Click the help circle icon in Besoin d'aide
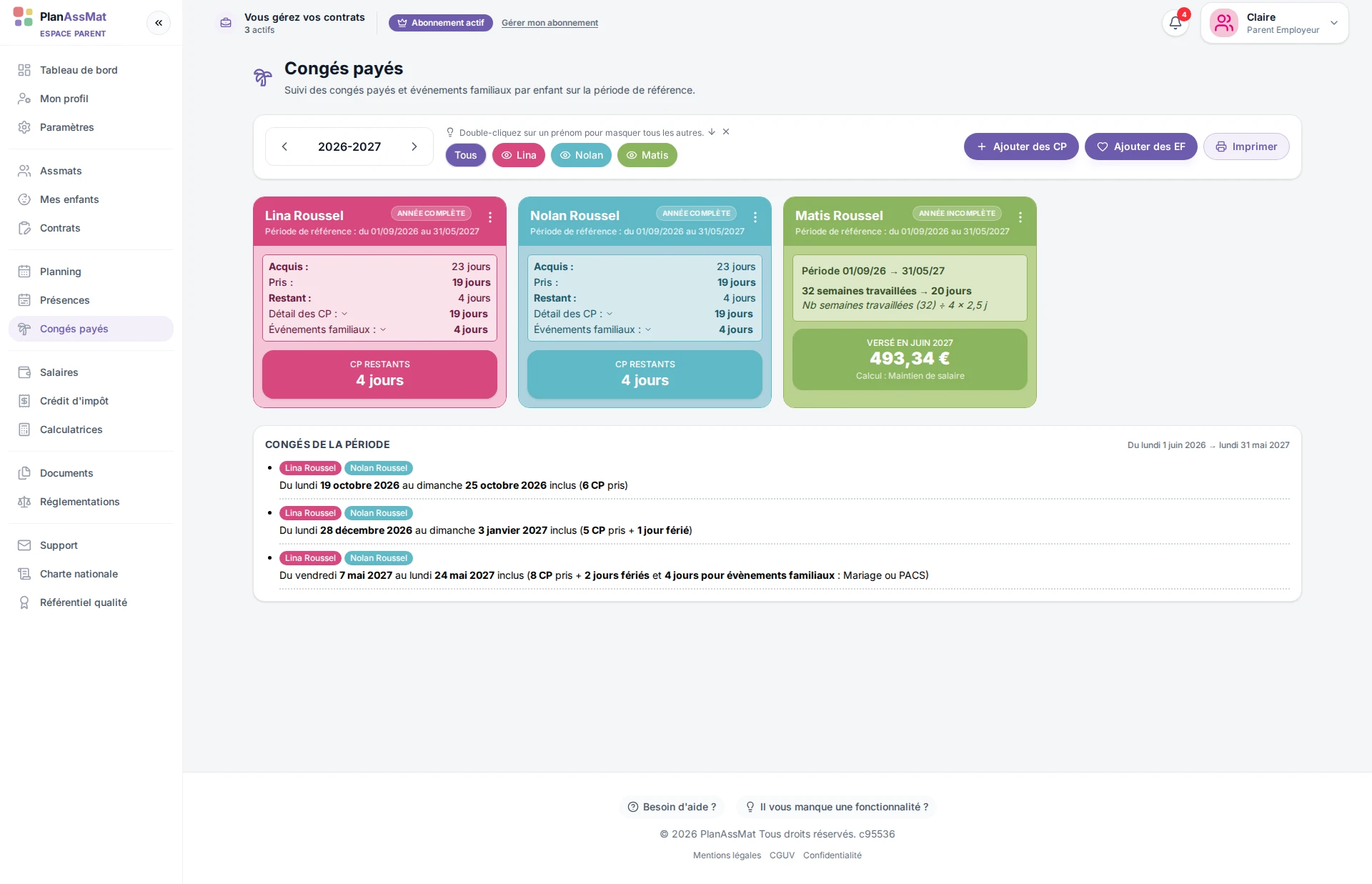 tap(633, 807)
